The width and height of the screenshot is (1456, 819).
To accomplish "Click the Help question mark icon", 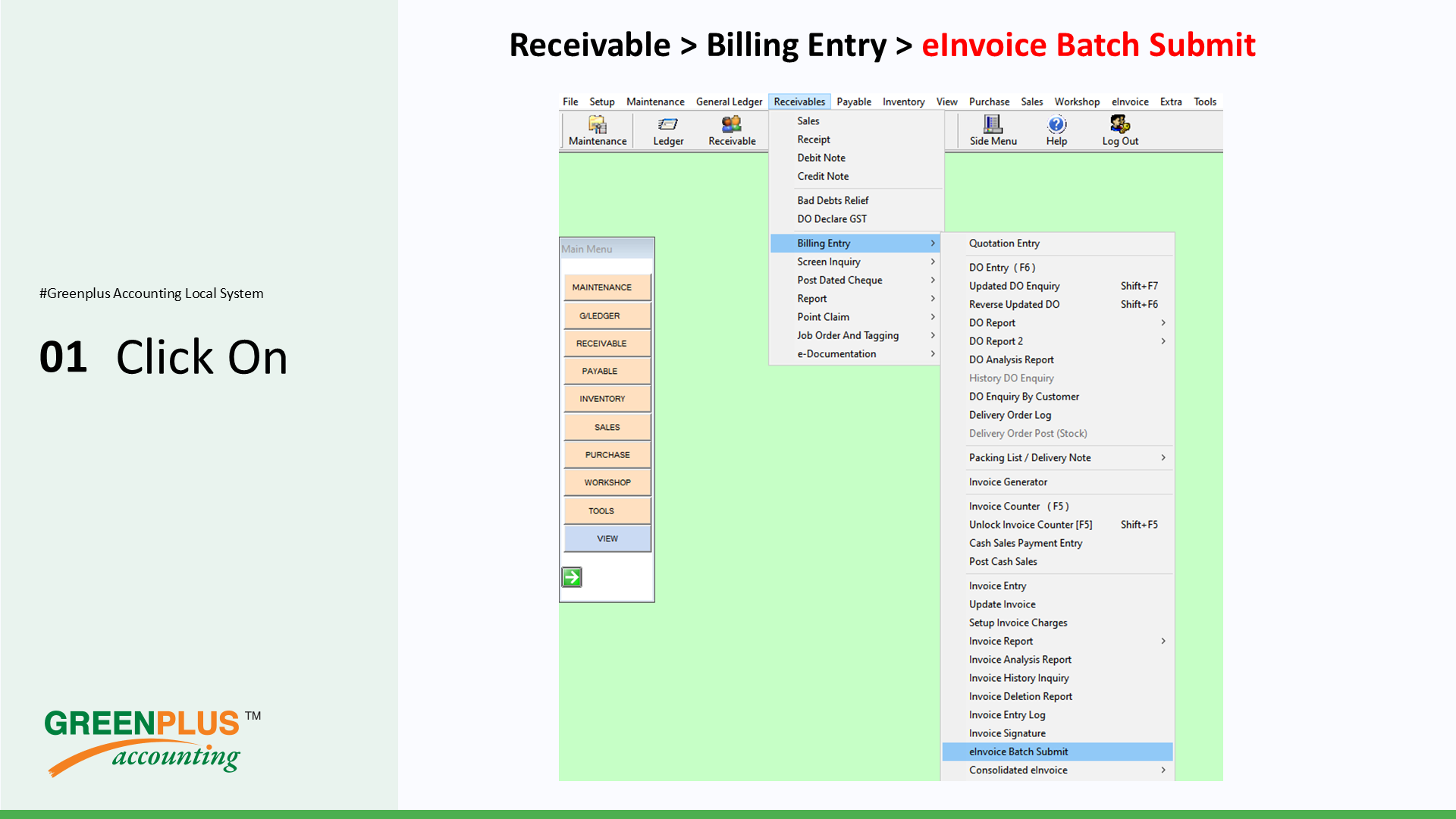I will tap(1056, 130).
